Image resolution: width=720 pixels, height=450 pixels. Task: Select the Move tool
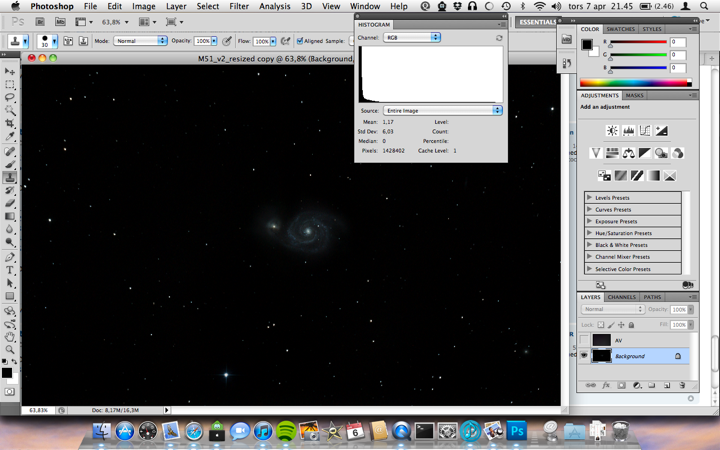pyautogui.click(x=10, y=71)
